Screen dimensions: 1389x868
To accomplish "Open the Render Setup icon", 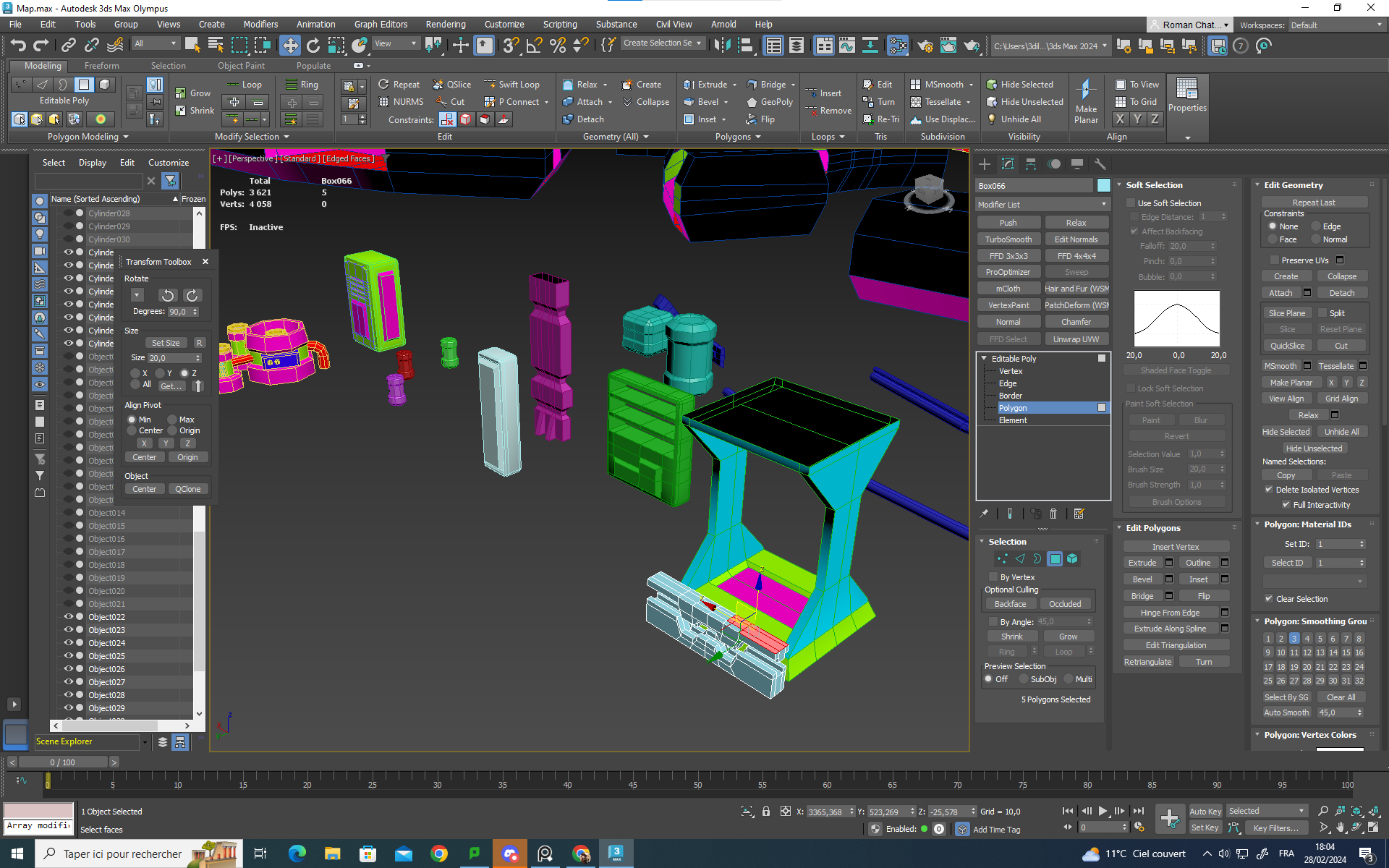I will click(925, 46).
